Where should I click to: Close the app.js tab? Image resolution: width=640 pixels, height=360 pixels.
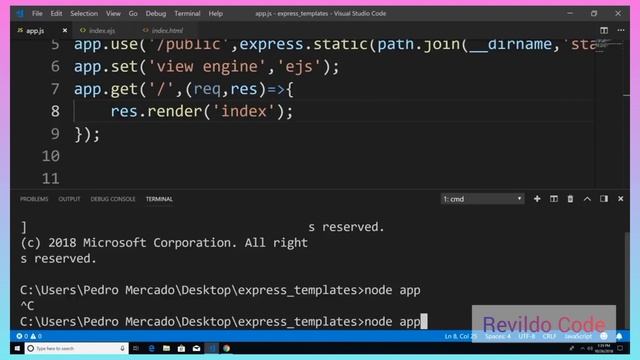tap(64, 30)
